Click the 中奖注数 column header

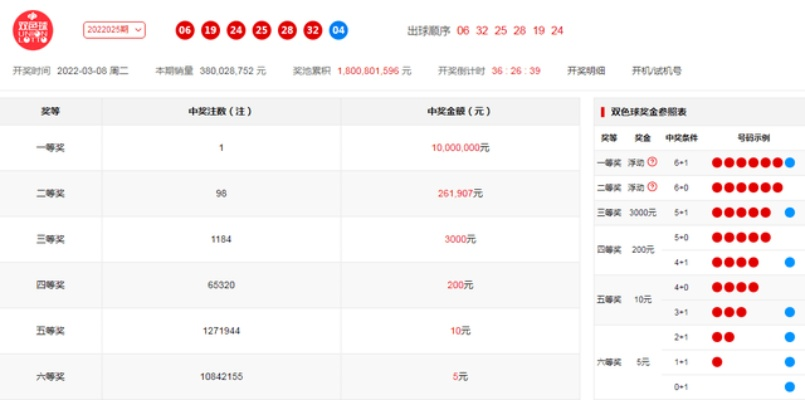pos(220,111)
